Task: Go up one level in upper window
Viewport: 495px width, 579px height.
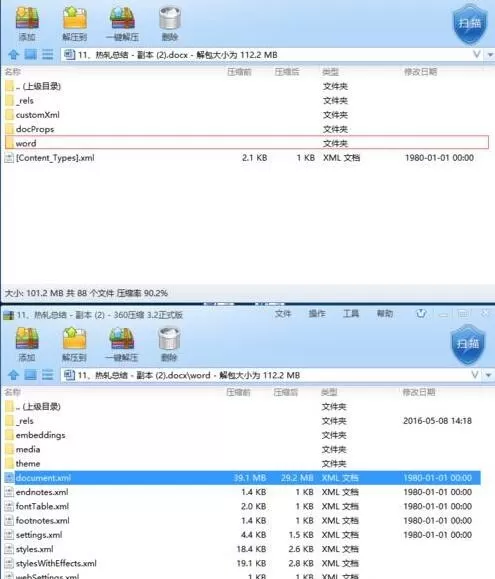Action: [x=14, y=55]
